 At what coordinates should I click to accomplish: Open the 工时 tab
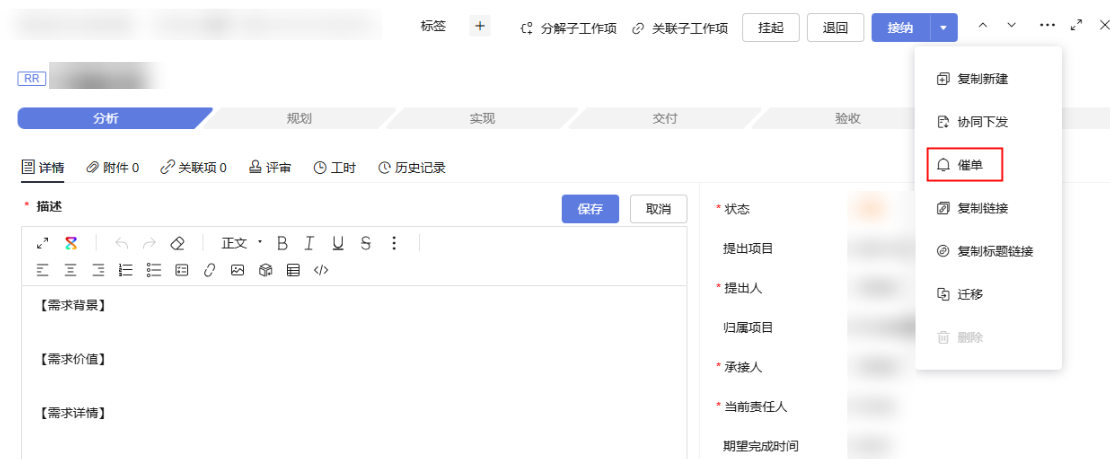[334, 168]
